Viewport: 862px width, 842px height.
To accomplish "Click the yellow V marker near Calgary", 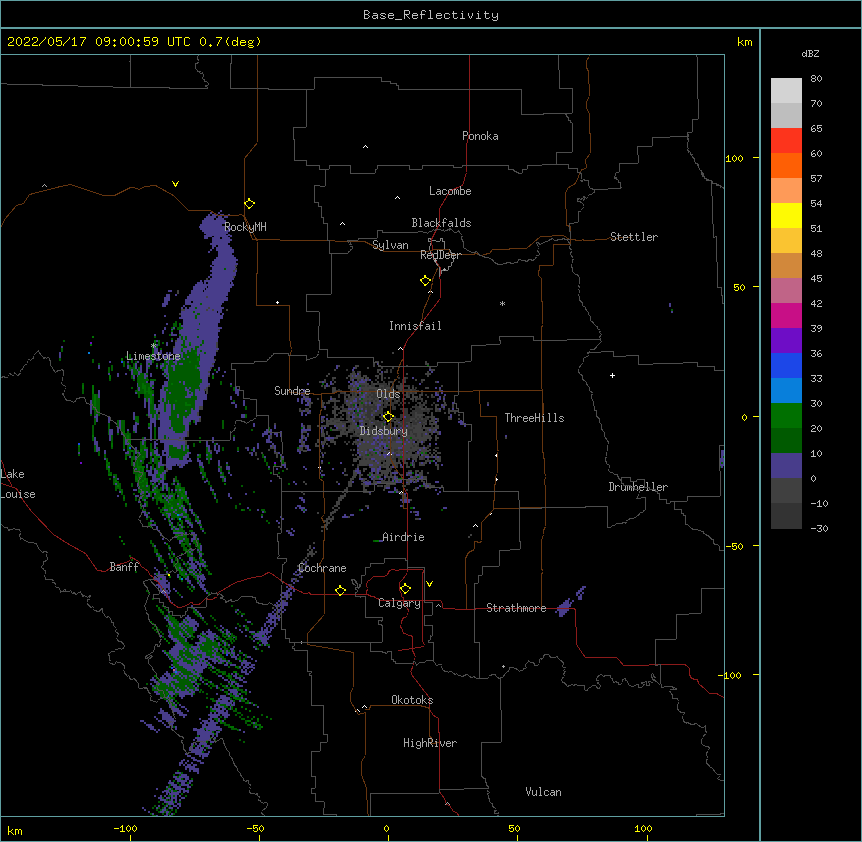I will [x=429, y=584].
